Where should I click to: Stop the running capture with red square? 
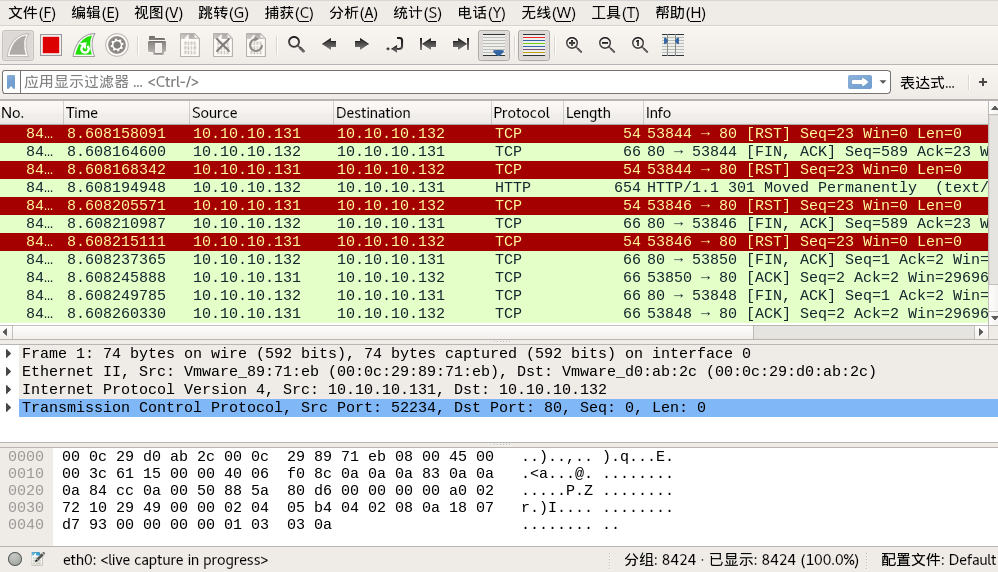pos(51,45)
